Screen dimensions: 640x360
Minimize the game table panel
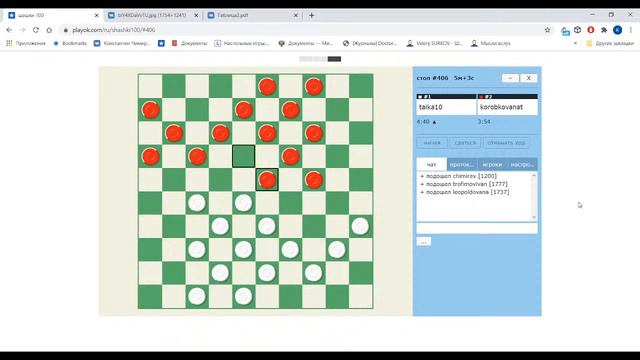coord(510,78)
